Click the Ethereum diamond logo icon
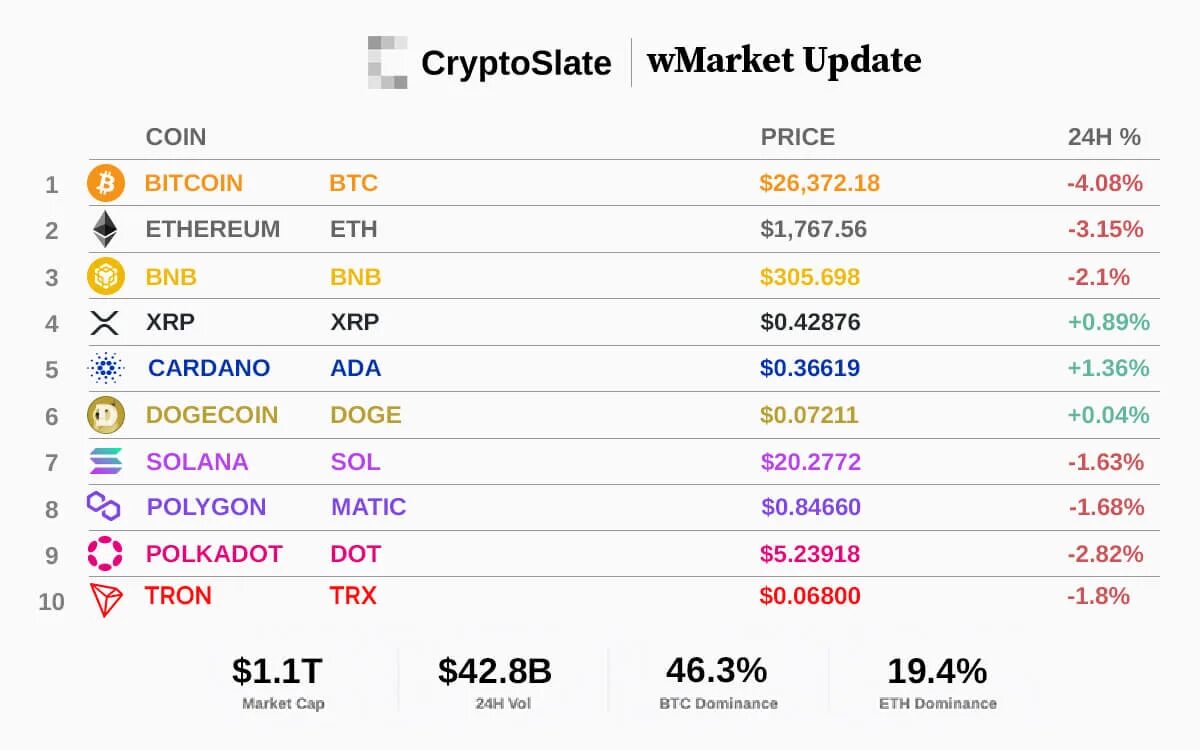This screenshot has height=750, width=1200. point(105,229)
